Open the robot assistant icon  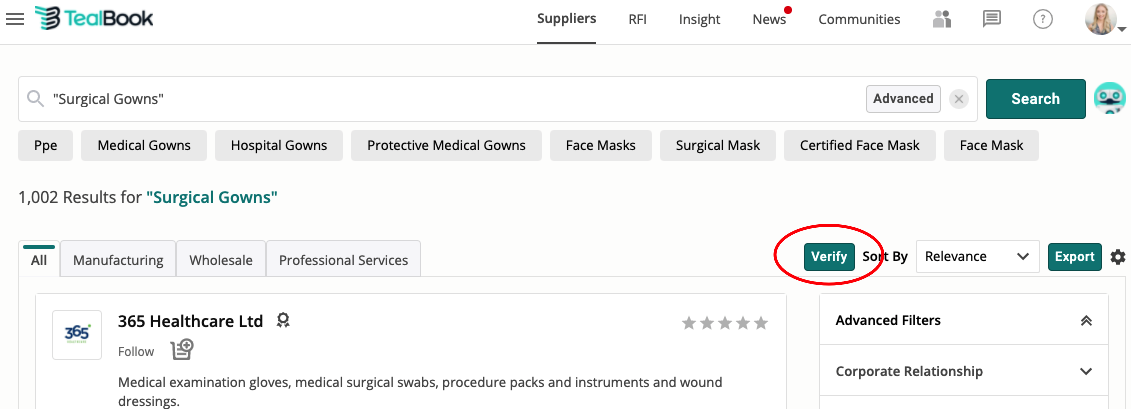[x=1110, y=99]
